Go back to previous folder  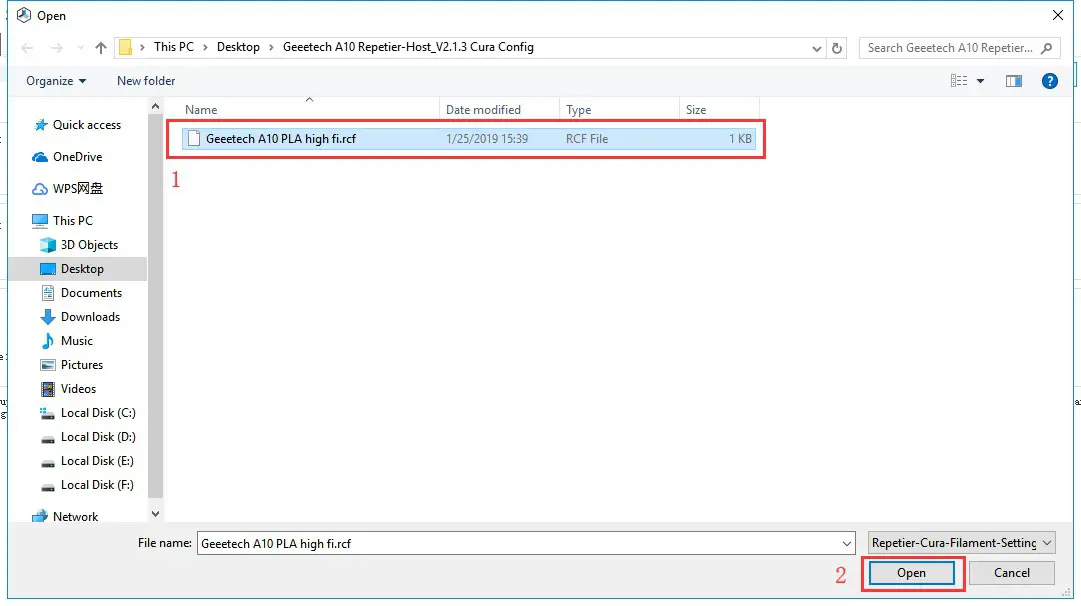pos(28,48)
